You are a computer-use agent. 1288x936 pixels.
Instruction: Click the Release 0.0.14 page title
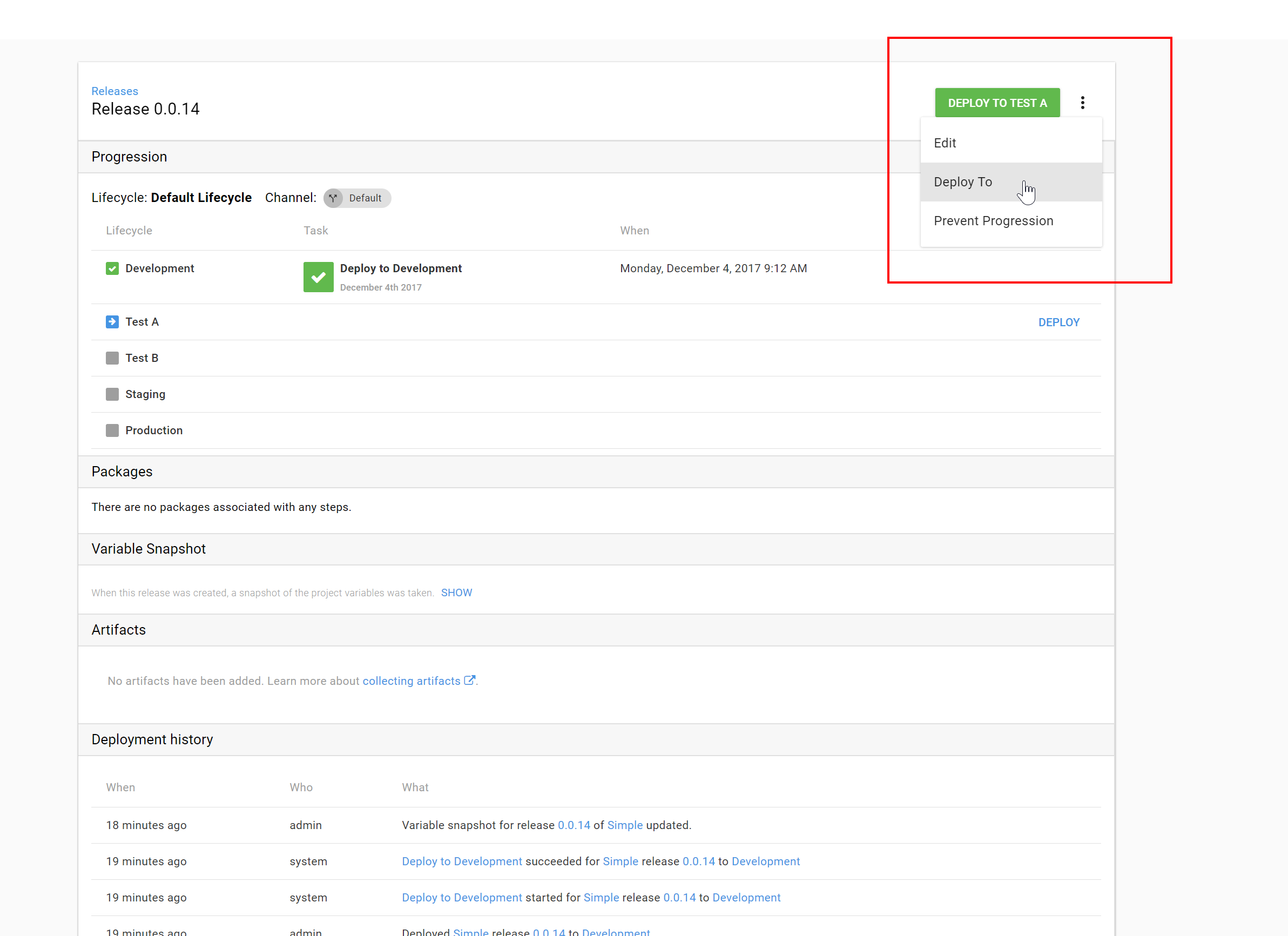[145, 109]
